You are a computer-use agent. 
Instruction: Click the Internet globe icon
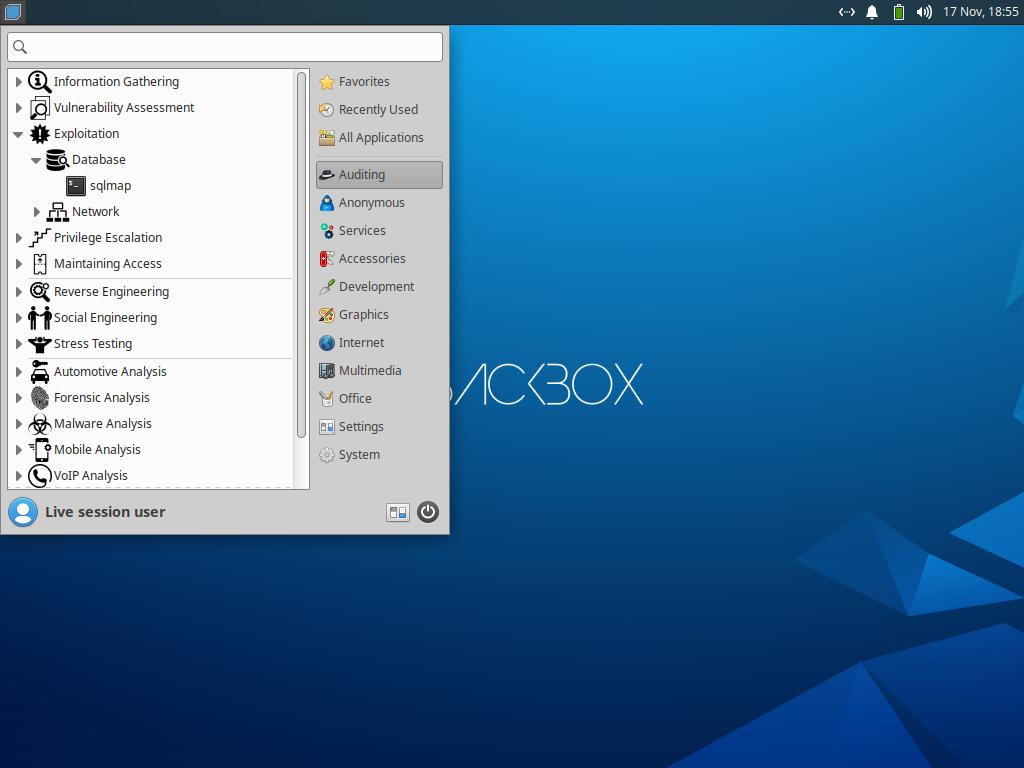coord(327,343)
